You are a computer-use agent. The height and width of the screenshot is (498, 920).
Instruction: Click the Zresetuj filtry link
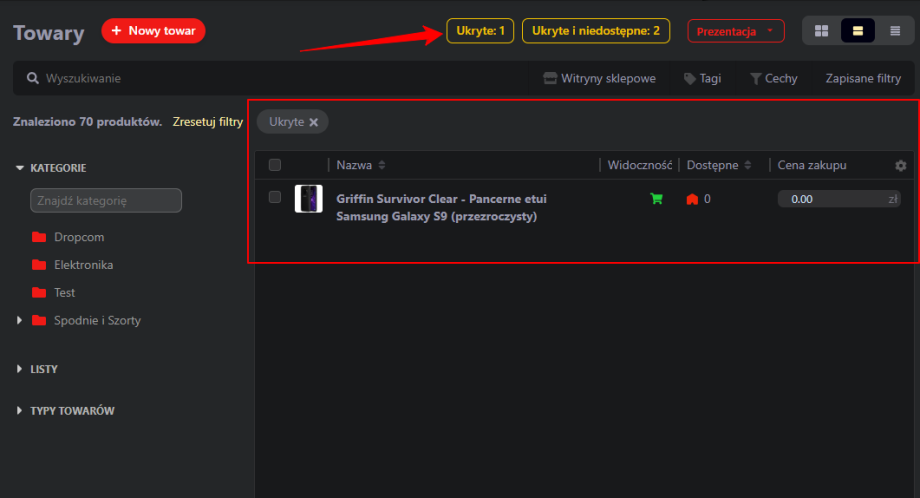tap(207, 122)
